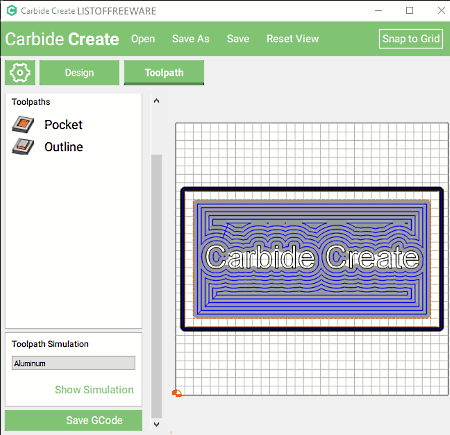This screenshot has width=450, height=435.
Task: Click the dark outline rectangle border on canvas
Action: (x=312, y=190)
